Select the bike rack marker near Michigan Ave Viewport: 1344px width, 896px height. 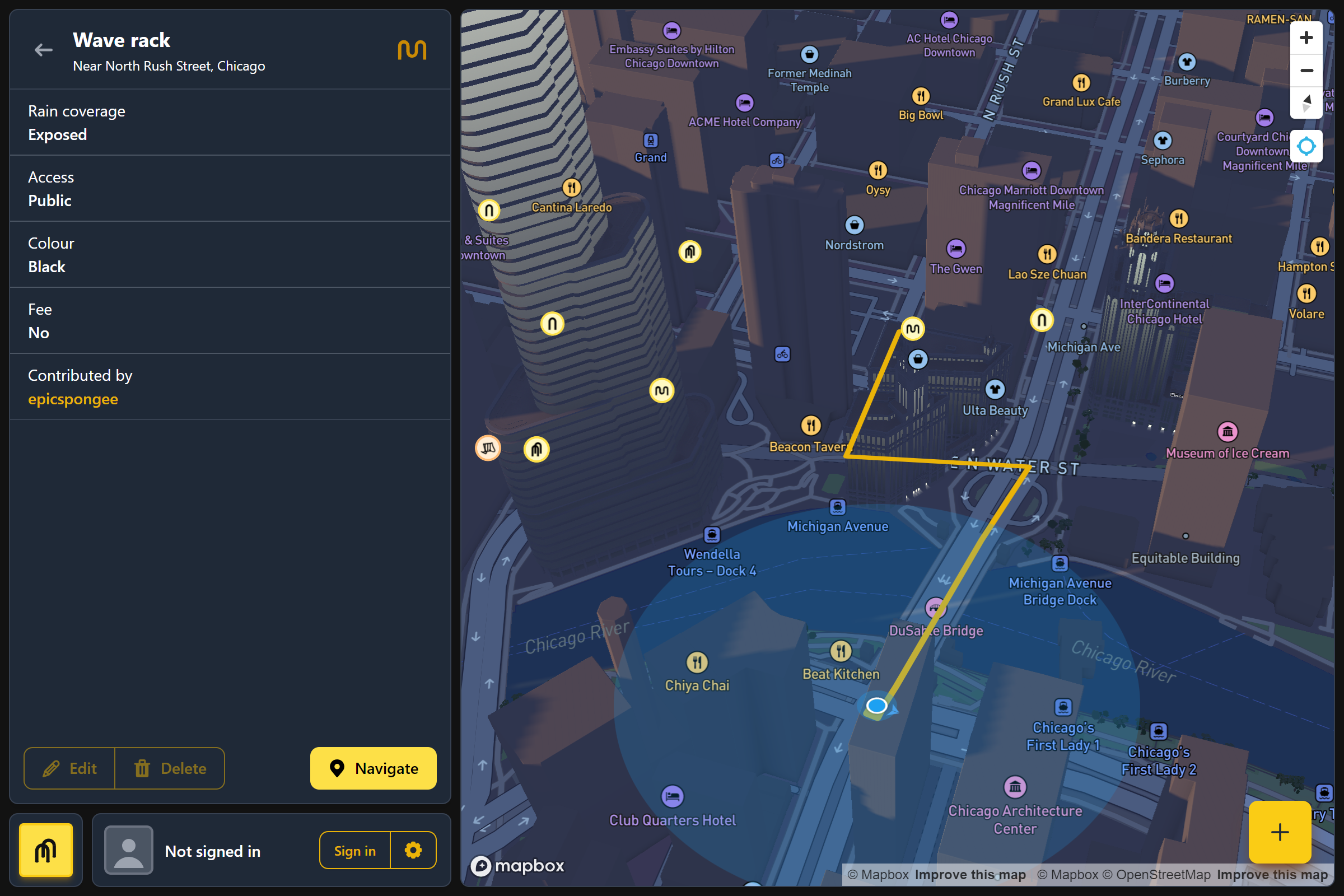tap(1041, 320)
